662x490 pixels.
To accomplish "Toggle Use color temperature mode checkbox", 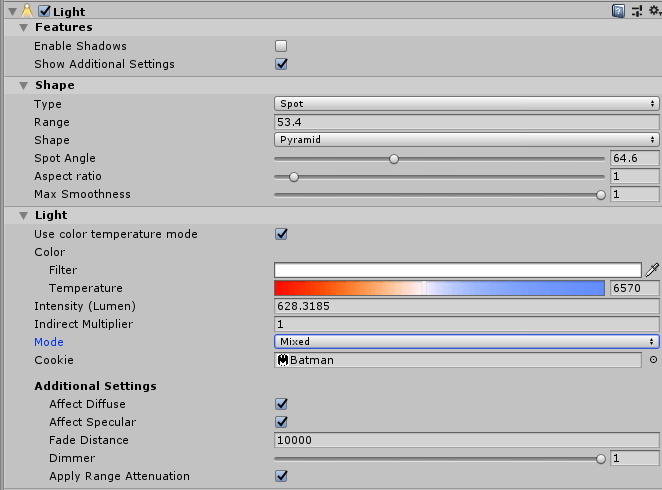I will click(x=281, y=234).
